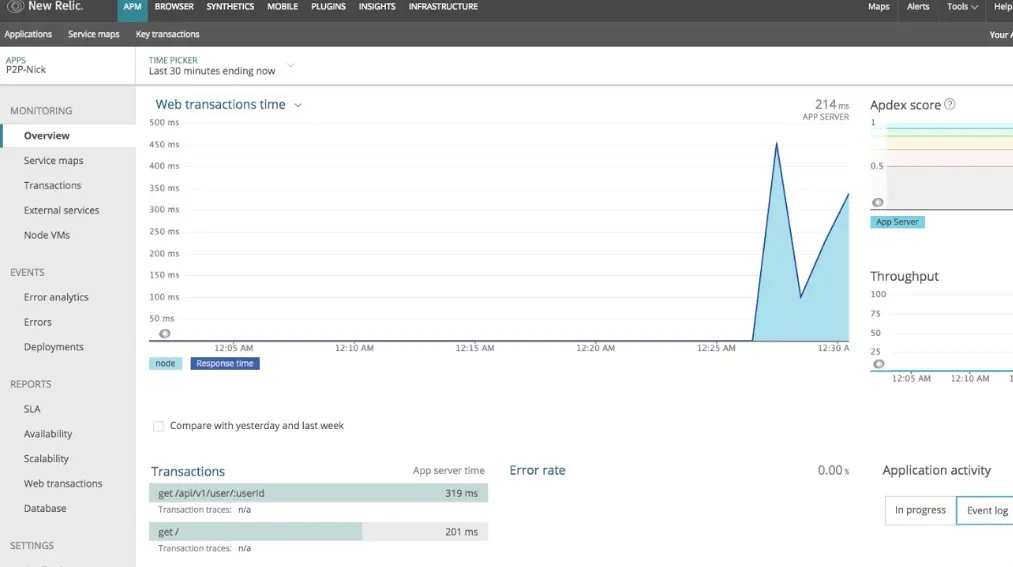Open Web transactions report in the sidebar
The height and width of the screenshot is (567, 1013).
click(63, 484)
